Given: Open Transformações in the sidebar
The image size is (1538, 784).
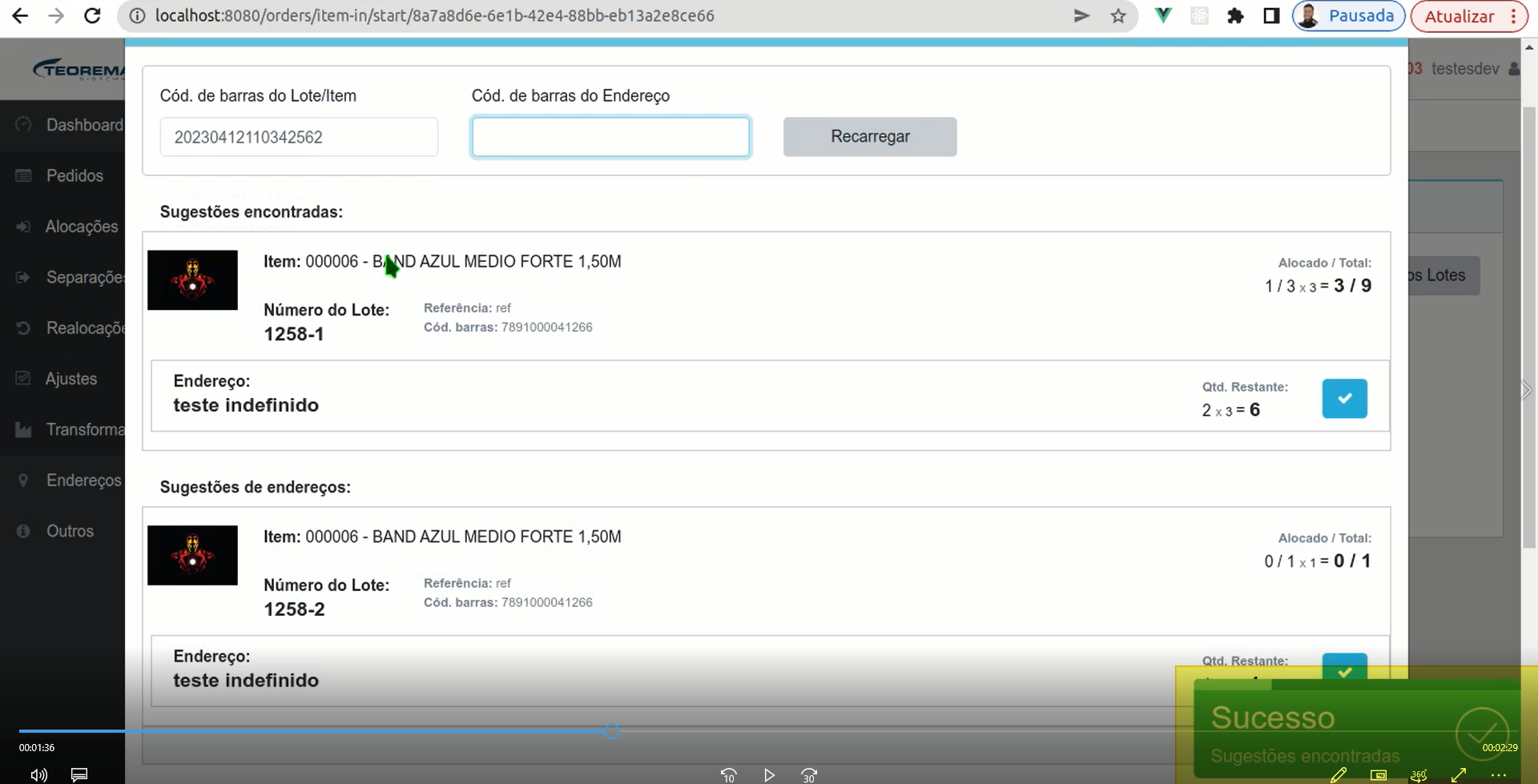Looking at the screenshot, I should (85, 429).
